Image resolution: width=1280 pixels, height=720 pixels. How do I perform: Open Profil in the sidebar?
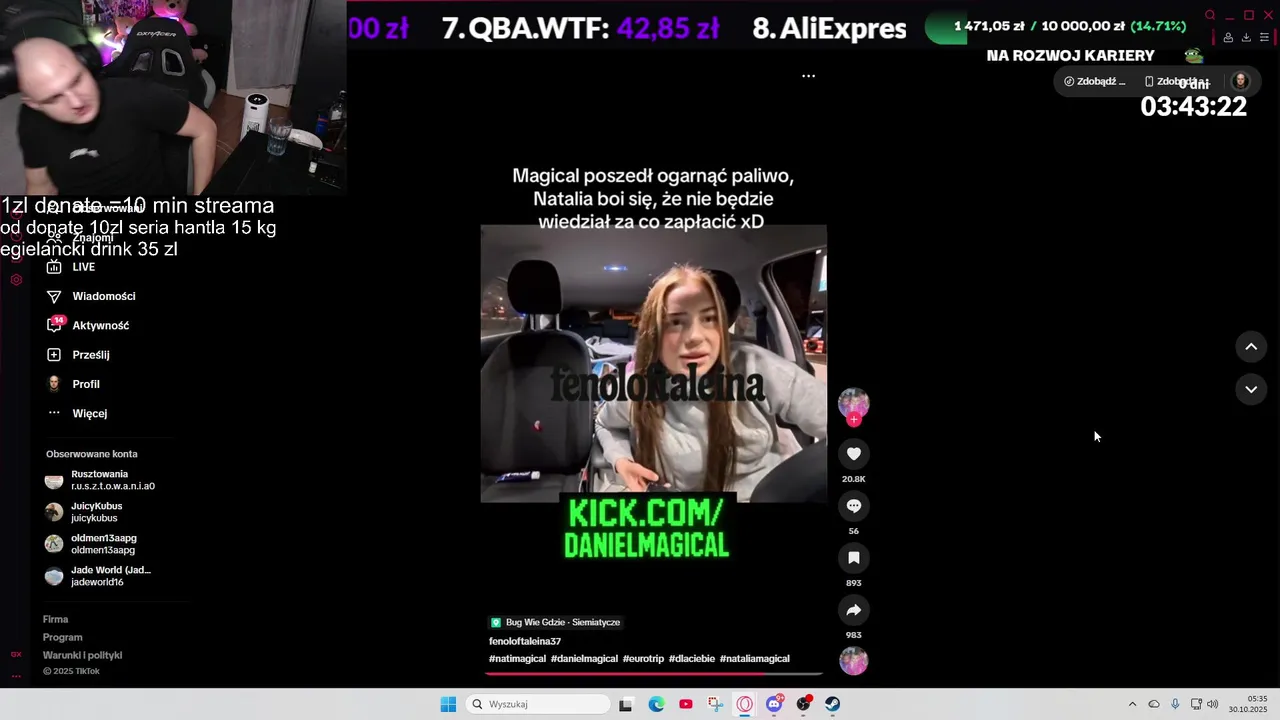pos(73,384)
